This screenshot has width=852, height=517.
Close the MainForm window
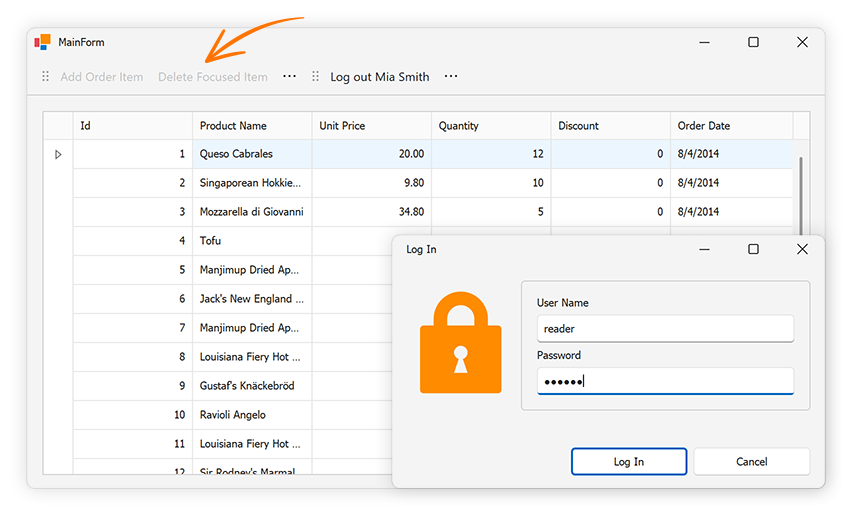click(x=802, y=42)
